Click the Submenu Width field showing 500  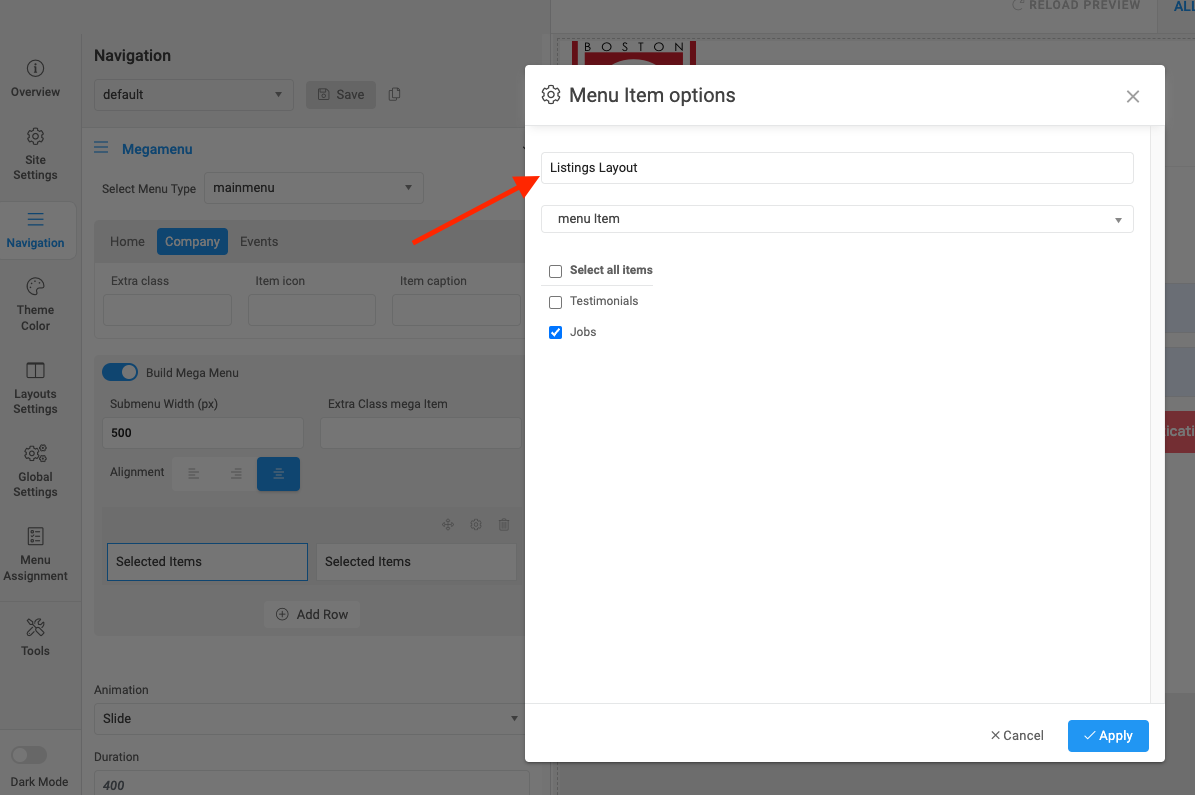tap(203, 433)
